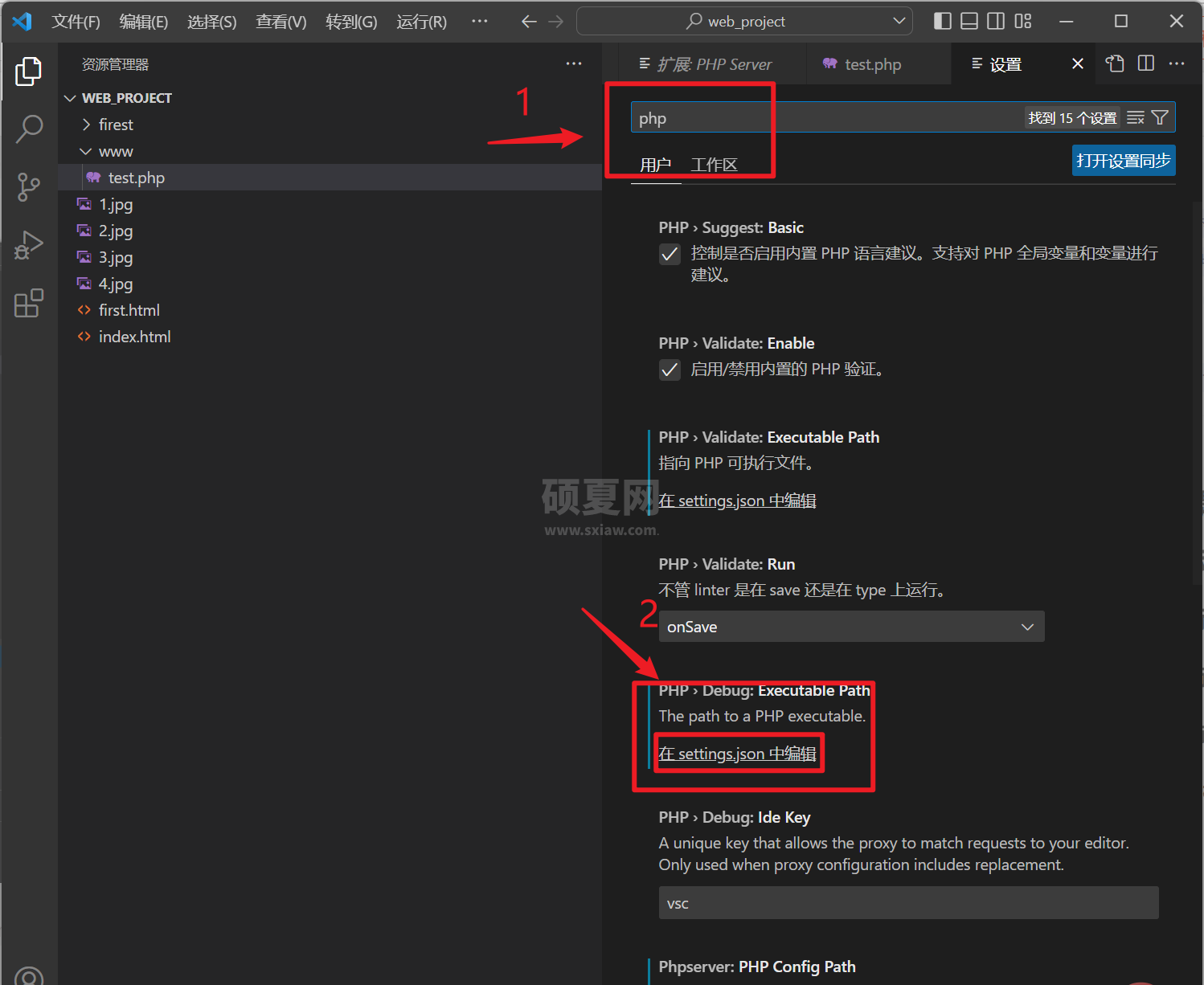
Task: Toggle secondary sidebar layout icon
Action: (x=996, y=22)
